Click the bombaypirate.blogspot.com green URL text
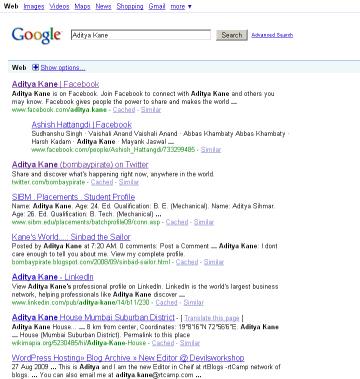This screenshot has height=379, width=360. (x=91, y=262)
